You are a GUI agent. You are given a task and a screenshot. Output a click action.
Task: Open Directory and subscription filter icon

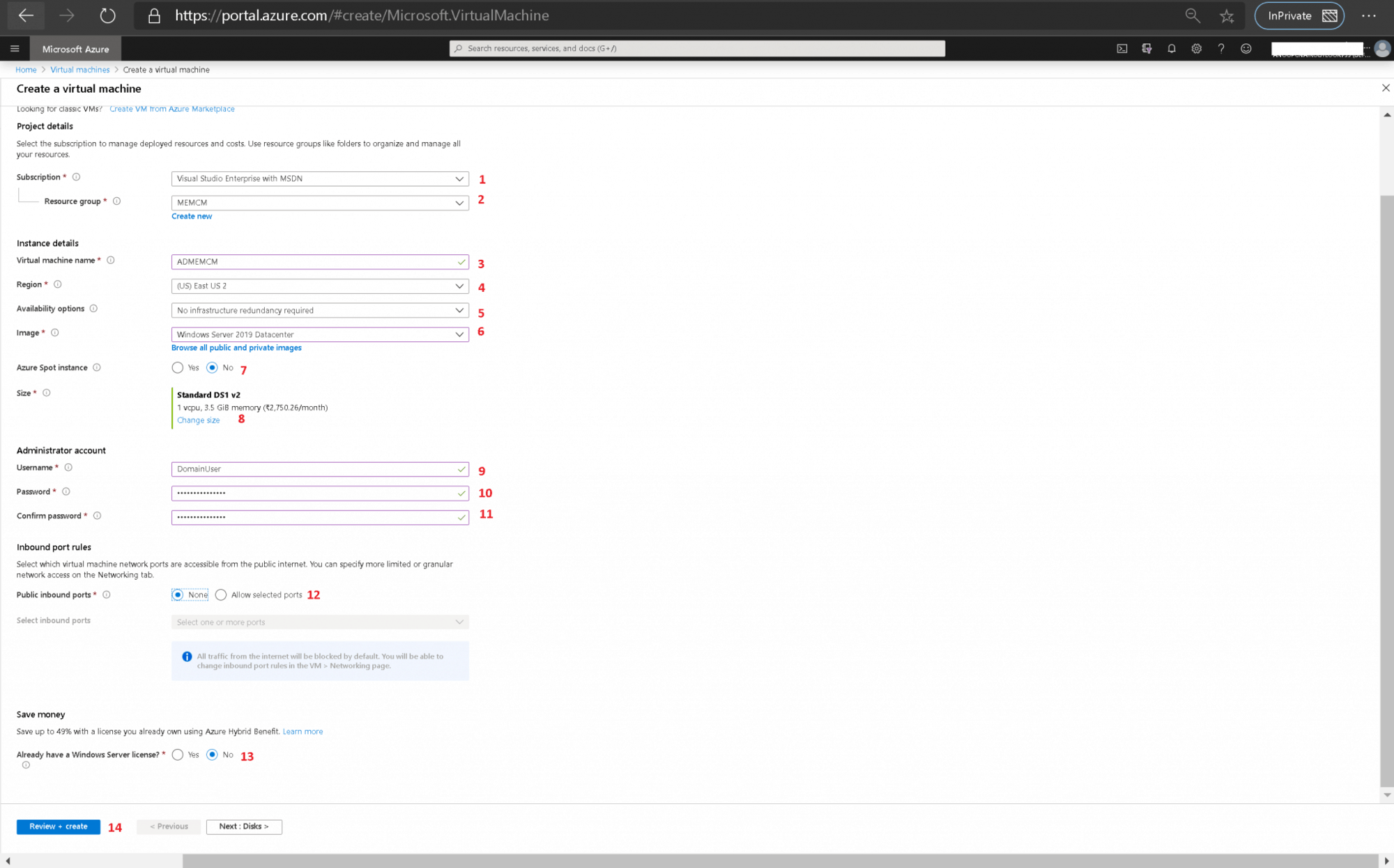pos(1147,49)
